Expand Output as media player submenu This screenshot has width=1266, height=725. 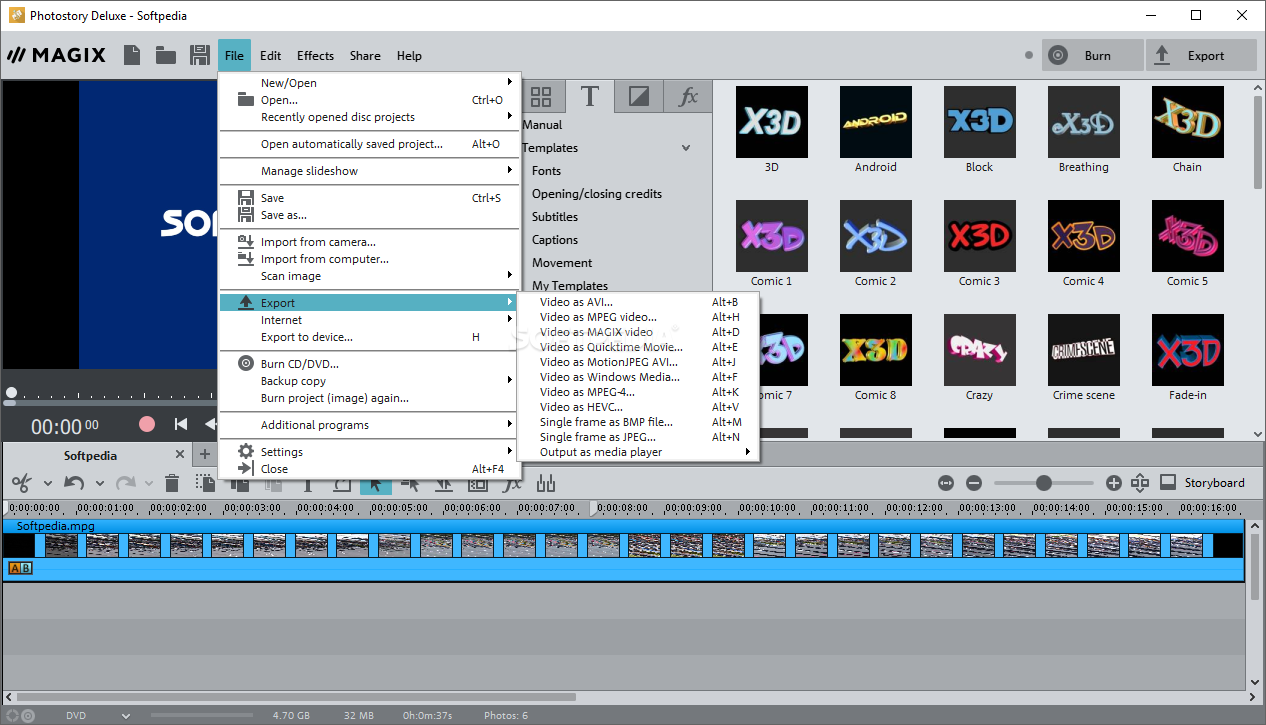[x=638, y=452]
